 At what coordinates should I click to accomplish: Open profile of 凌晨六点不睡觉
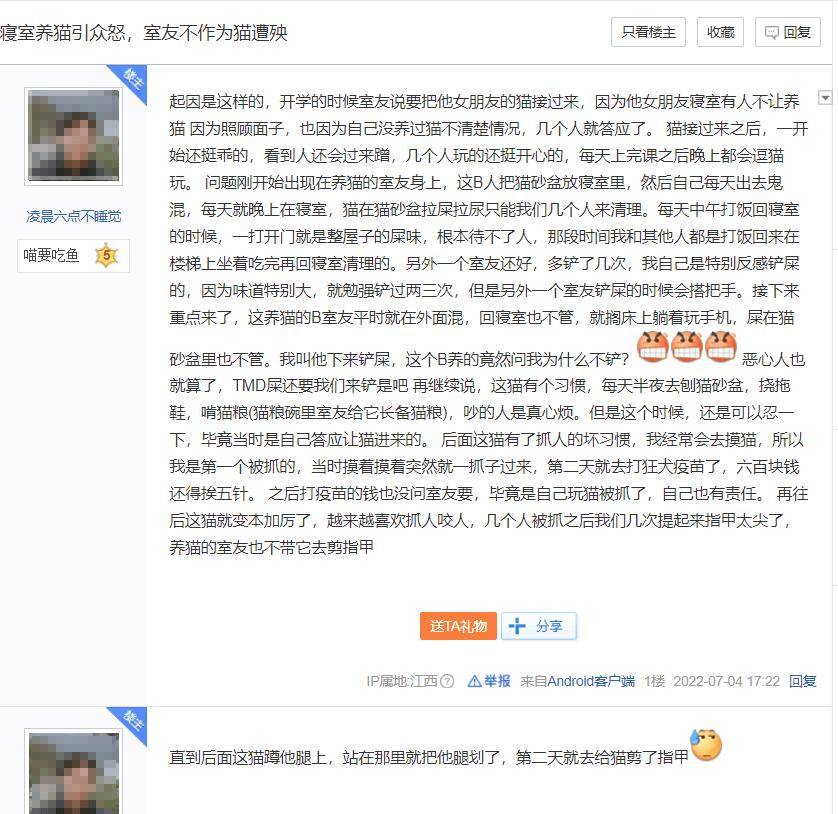click(74, 216)
